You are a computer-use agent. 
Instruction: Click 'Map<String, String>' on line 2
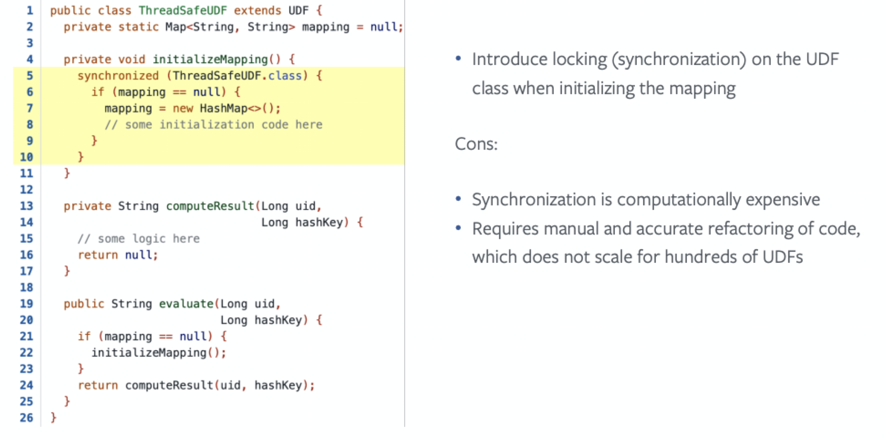click(x=230, y=27)
